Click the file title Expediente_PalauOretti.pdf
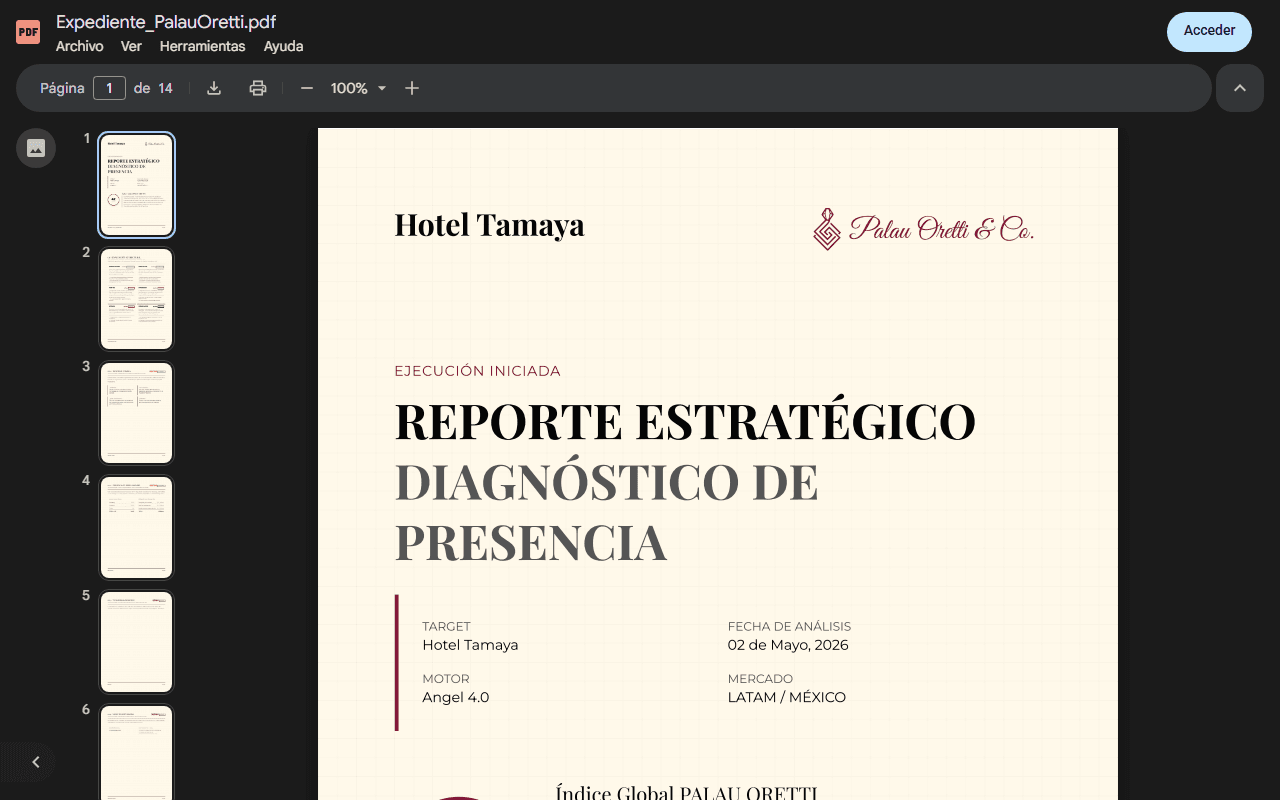This screenshot has height=800, width=1280. click(166, 22)
